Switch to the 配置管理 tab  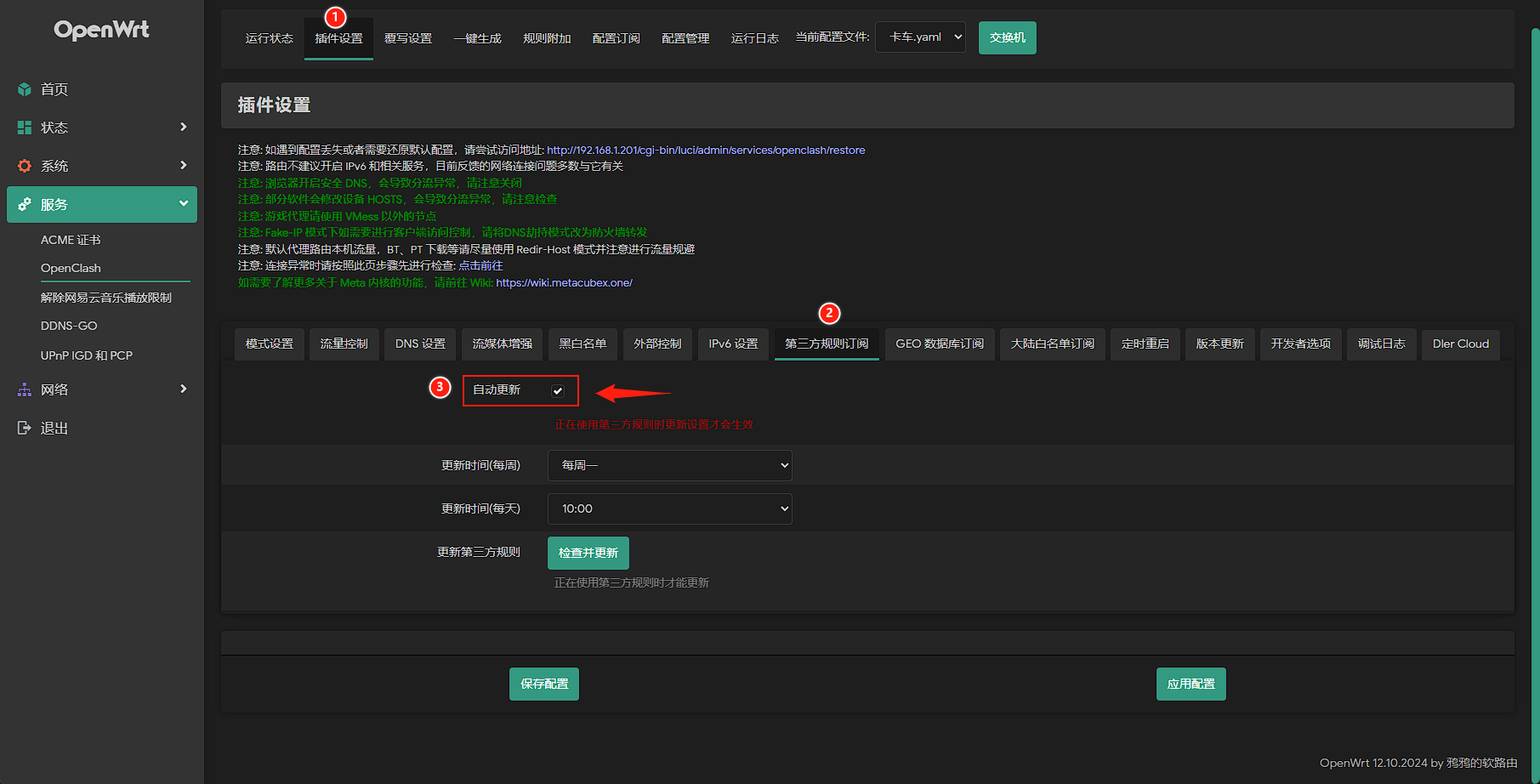(x=685, y=38)
